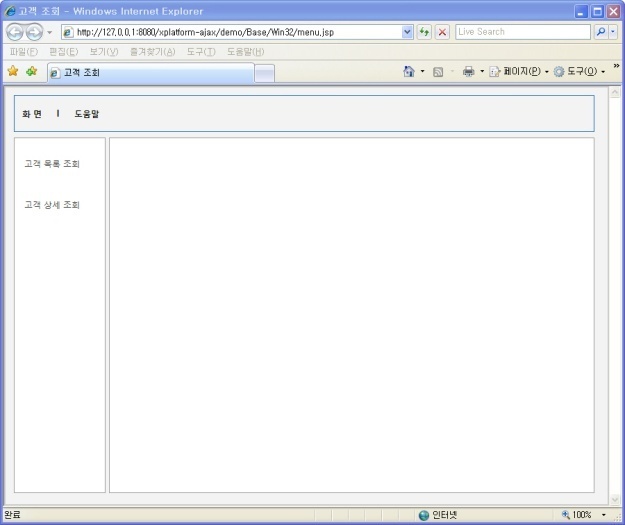Click the magnifier Search button
This screenshot has width=625, height=525.
coord(600,32)
